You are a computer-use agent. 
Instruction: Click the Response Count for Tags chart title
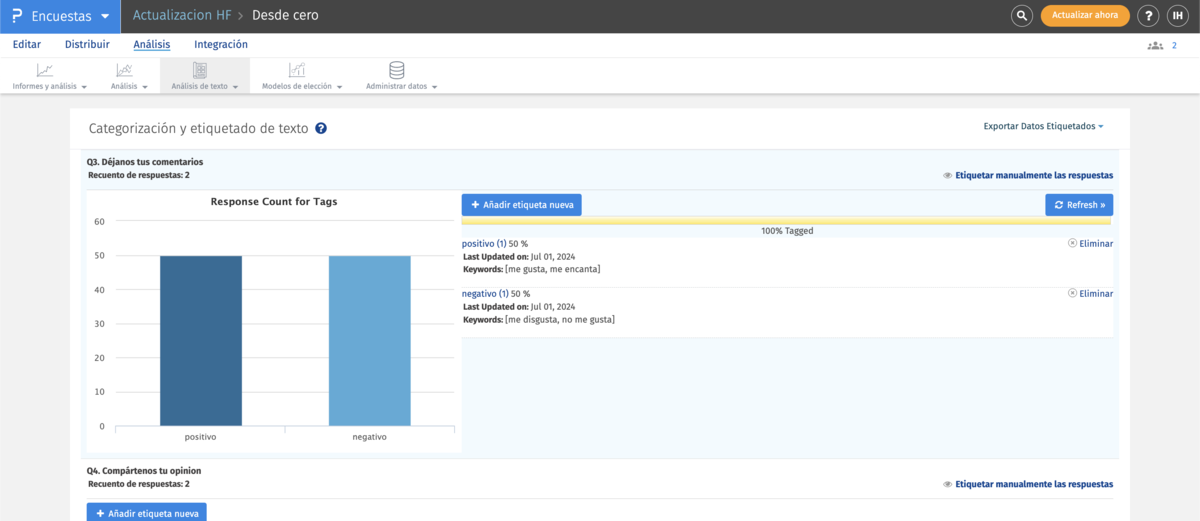coord(274,202)
